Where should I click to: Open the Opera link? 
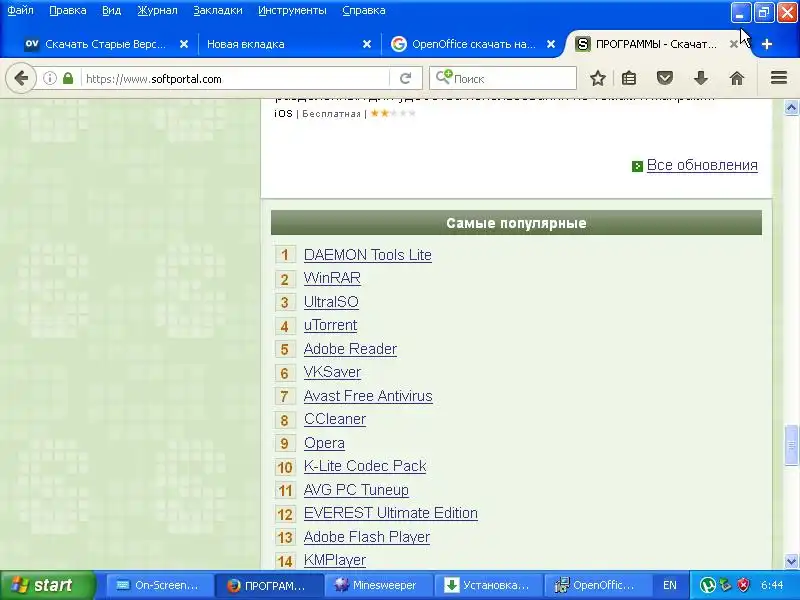coord(324,443)
